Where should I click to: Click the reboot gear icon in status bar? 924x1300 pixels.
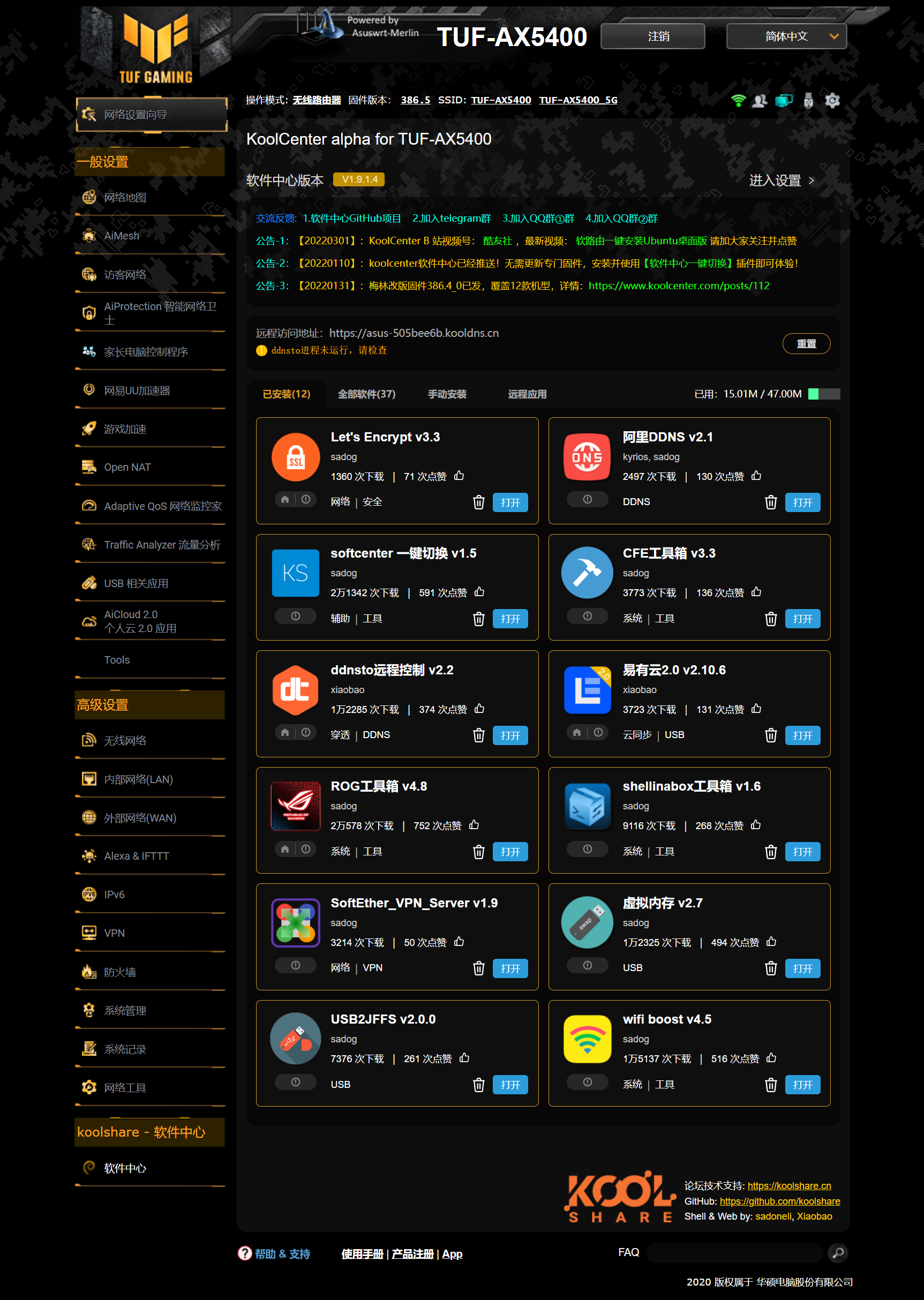click(832, 101)
